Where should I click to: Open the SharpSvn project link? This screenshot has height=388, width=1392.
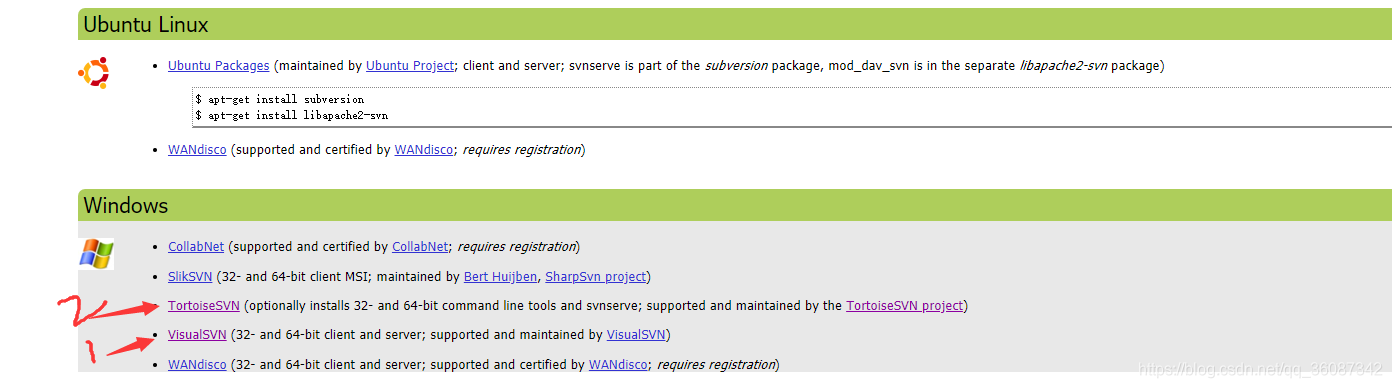596,276
